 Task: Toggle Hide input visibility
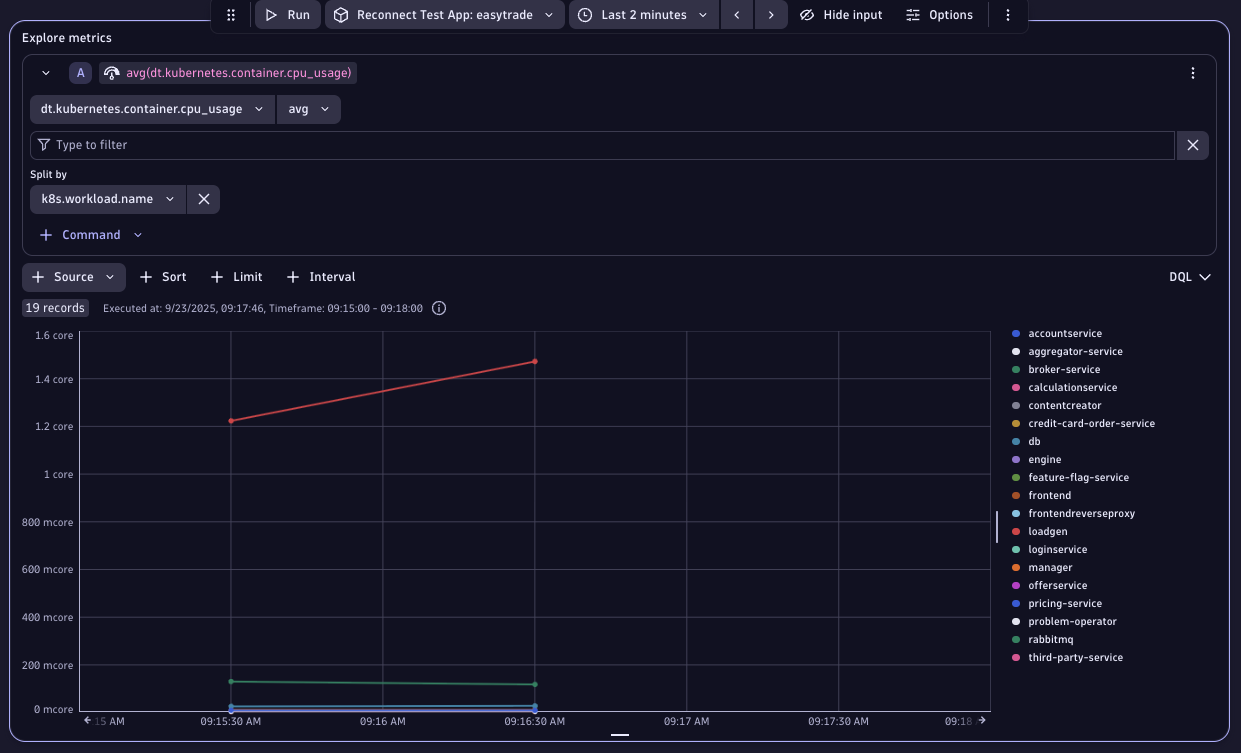click(x=841, y=15)
